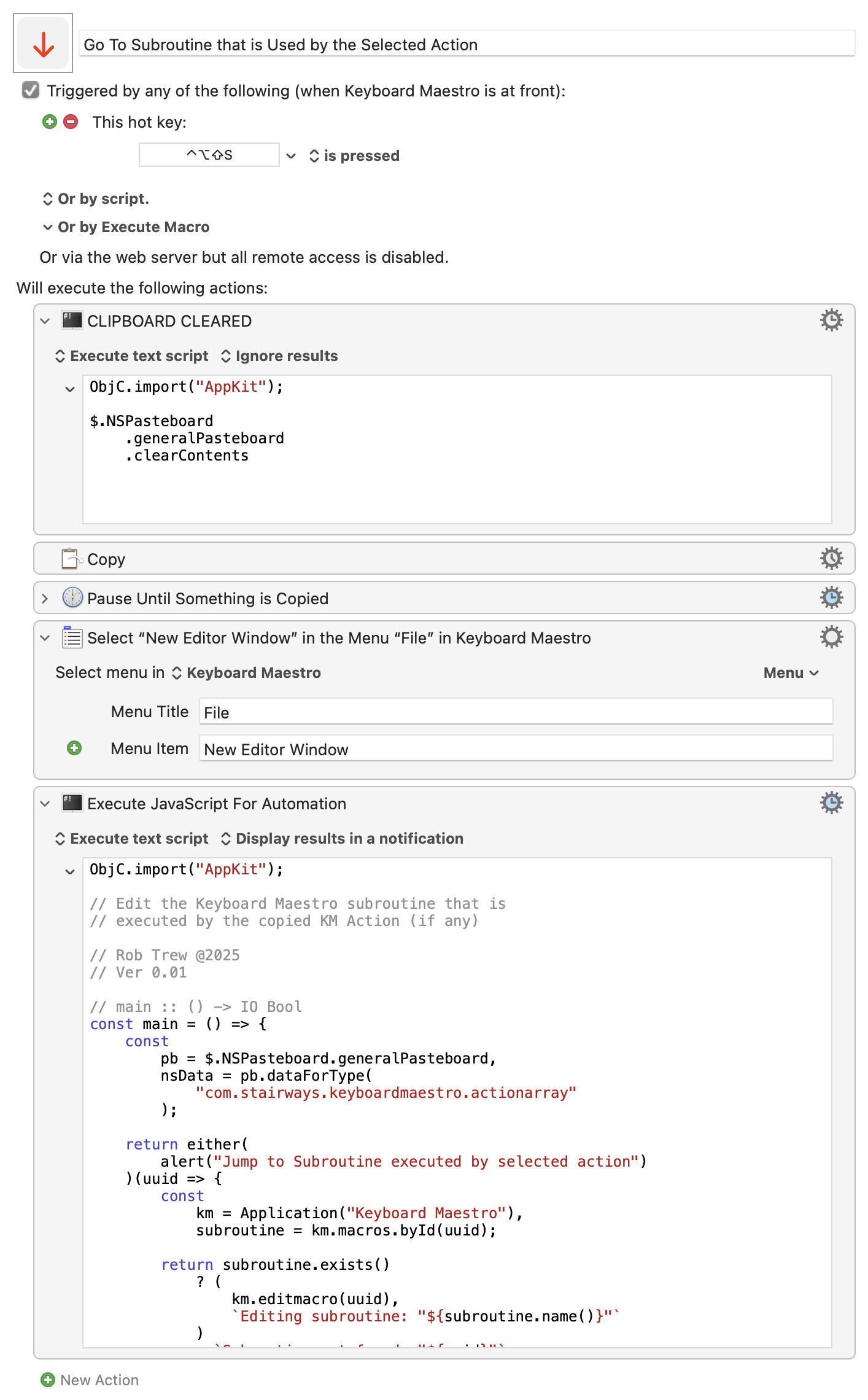Open the 'Or by script.' popup

click(96, 199)
